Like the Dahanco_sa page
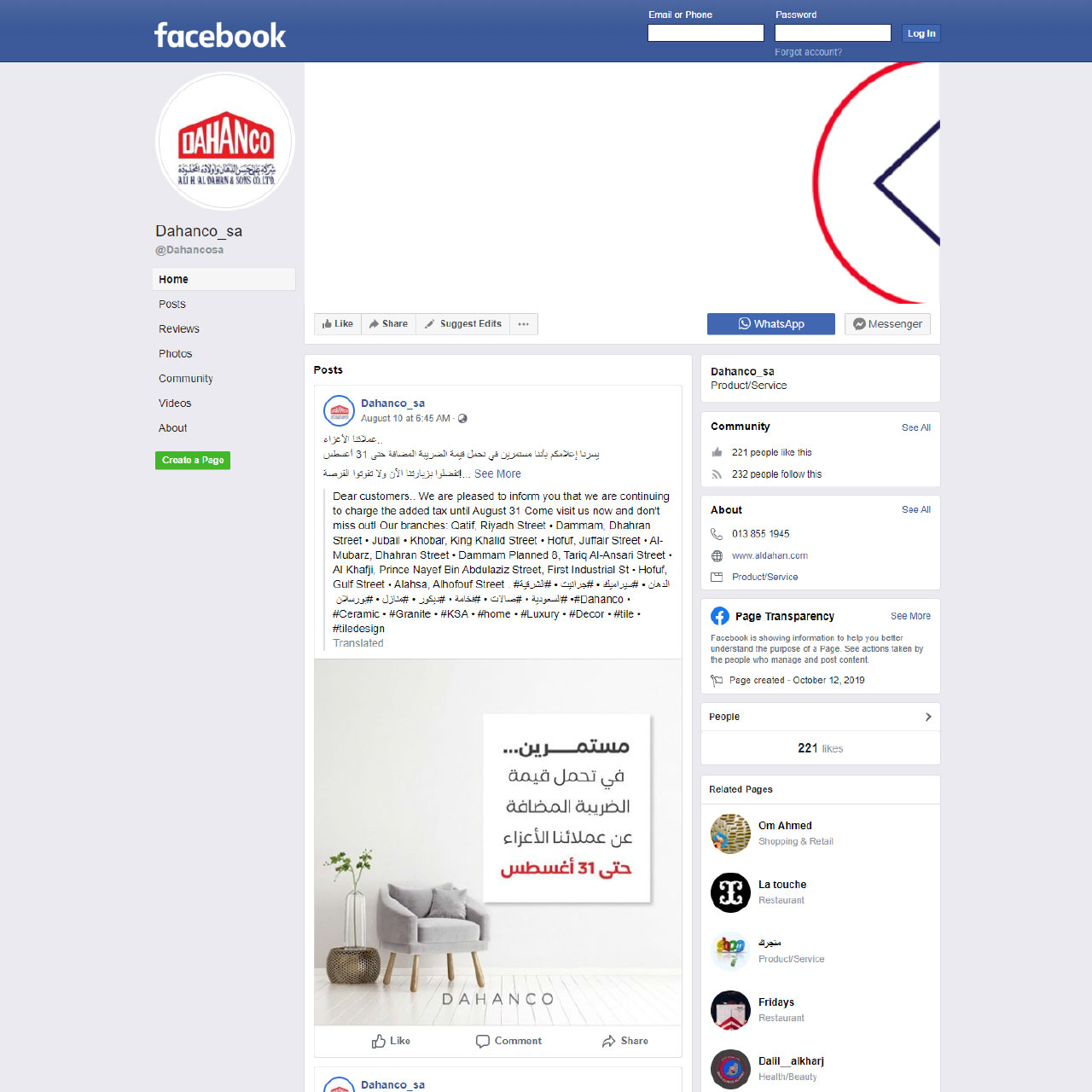This screenshot has width=1092, height=1092. click(338, 324)
